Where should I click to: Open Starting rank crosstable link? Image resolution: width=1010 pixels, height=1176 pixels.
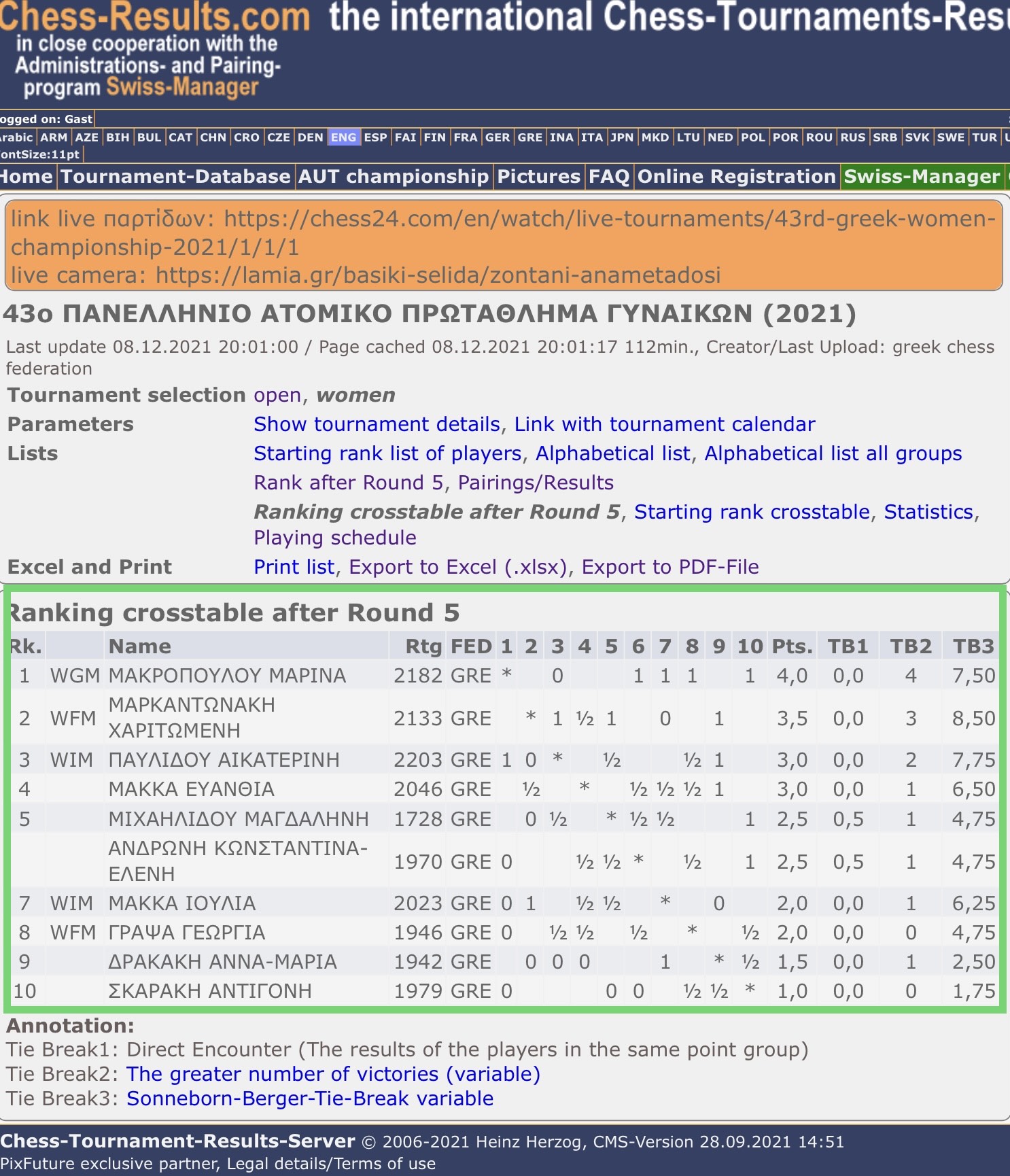[752, 512]
